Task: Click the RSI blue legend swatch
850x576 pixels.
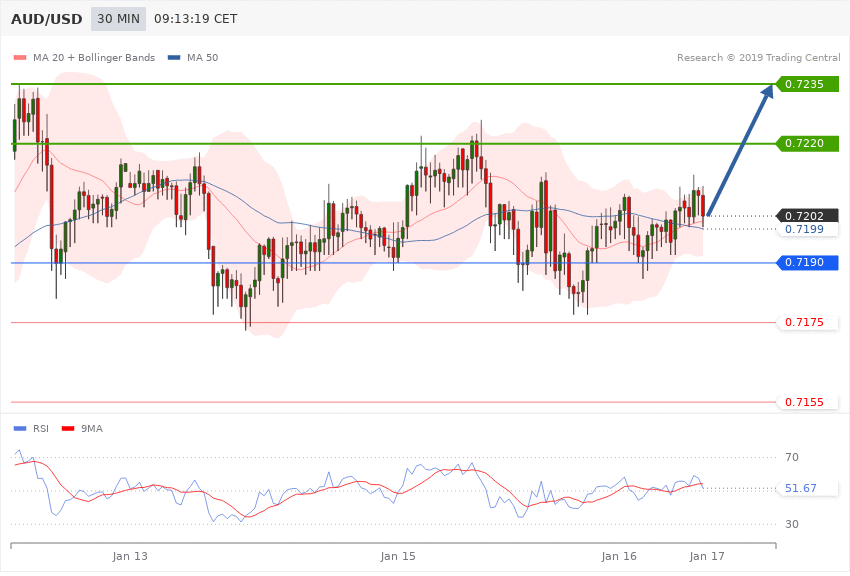Action: 20,429
